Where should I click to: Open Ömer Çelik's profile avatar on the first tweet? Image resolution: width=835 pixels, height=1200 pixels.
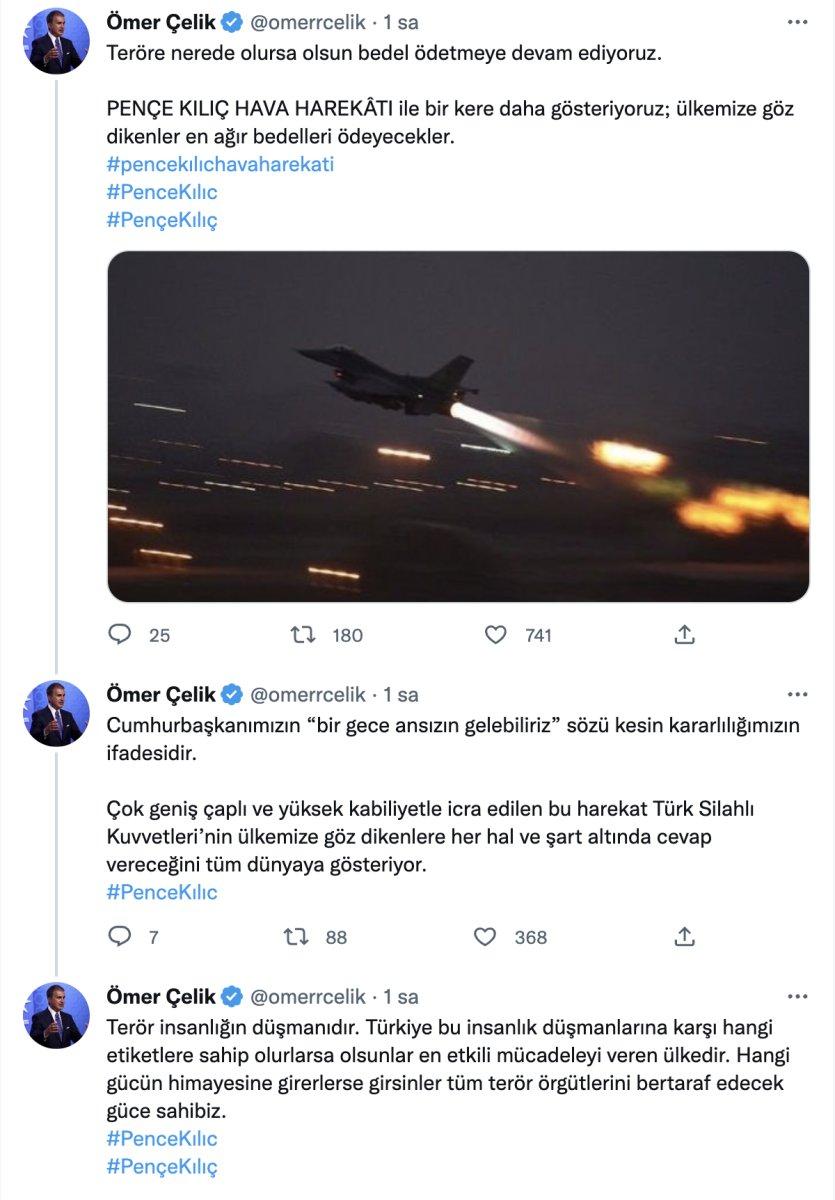coord(57,32)
